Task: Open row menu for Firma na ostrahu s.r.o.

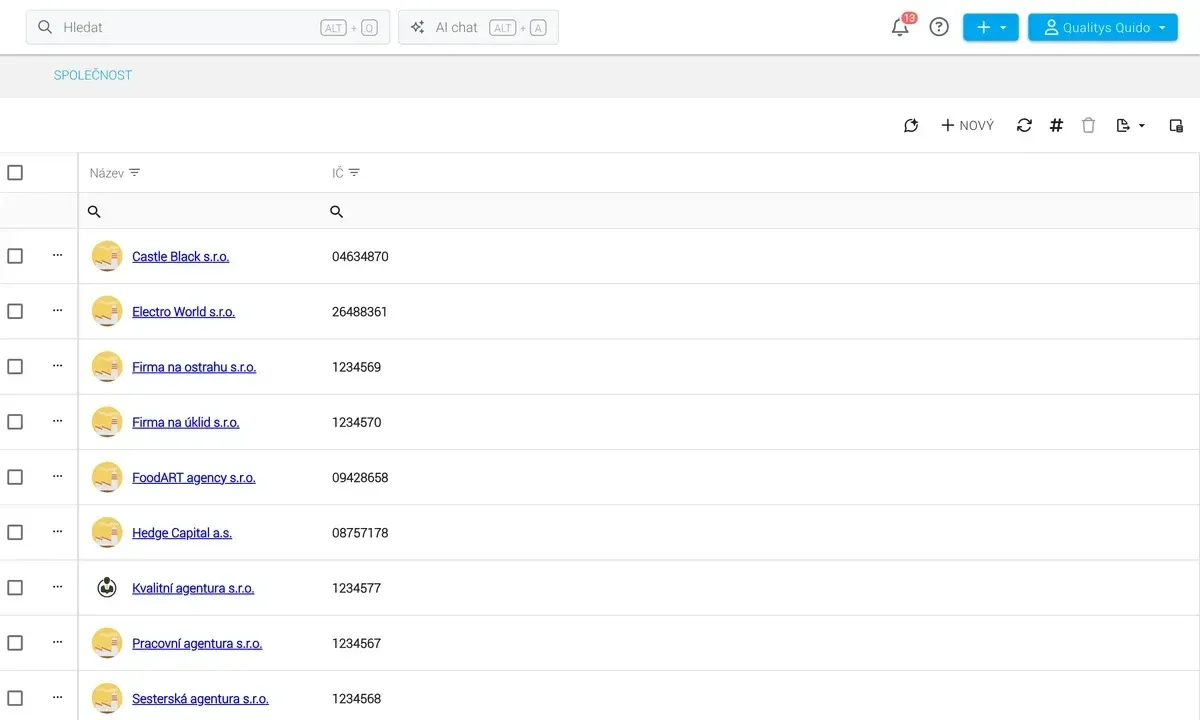Action: pos(57,366)
